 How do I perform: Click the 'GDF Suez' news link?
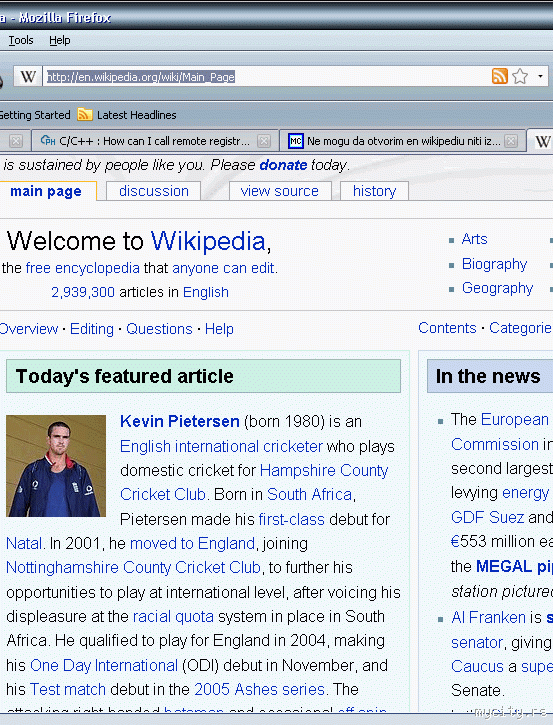[487, 517]
